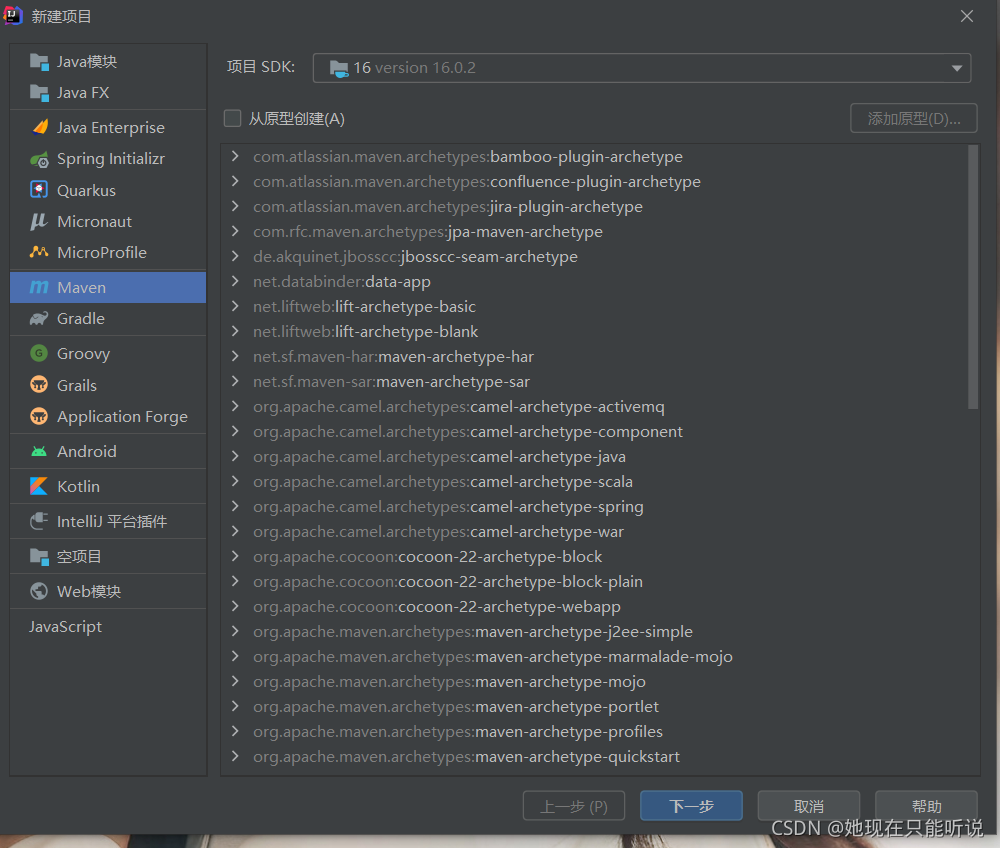Click the SDK folder icon in dropdown
Viewport: 1000px width, 848px height.
click(339, 68)
